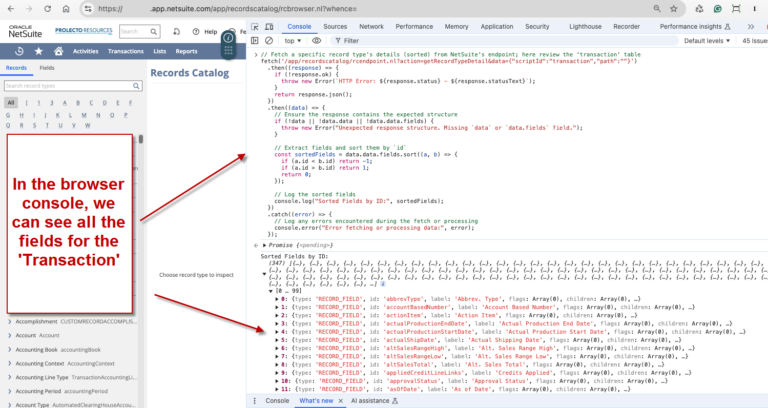The height and width of the screenshot is (408, 768).
Task: Open more DevTools tabs chevron
Action: tap(751, 26)
